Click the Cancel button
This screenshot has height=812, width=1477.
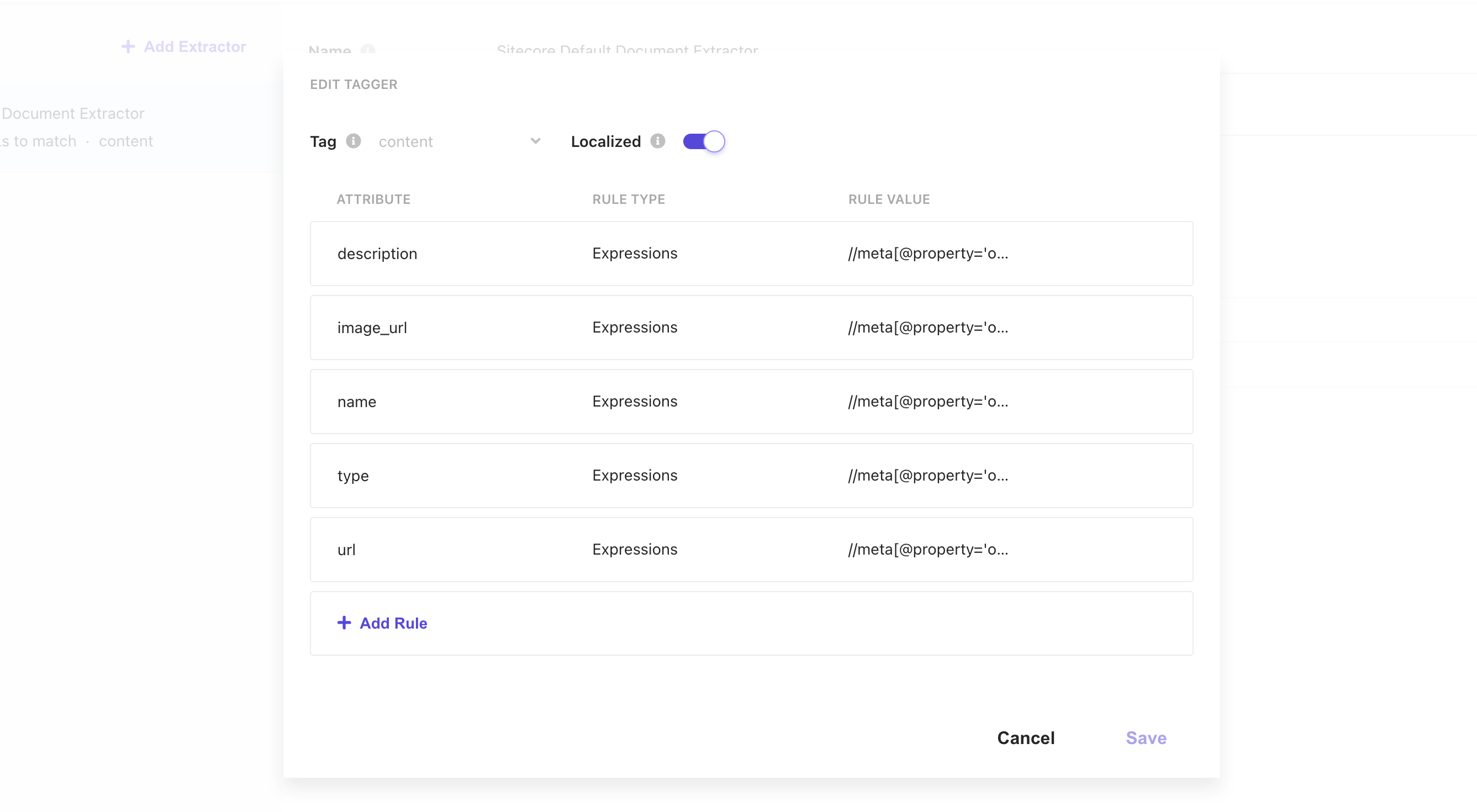click(1025, 737)
